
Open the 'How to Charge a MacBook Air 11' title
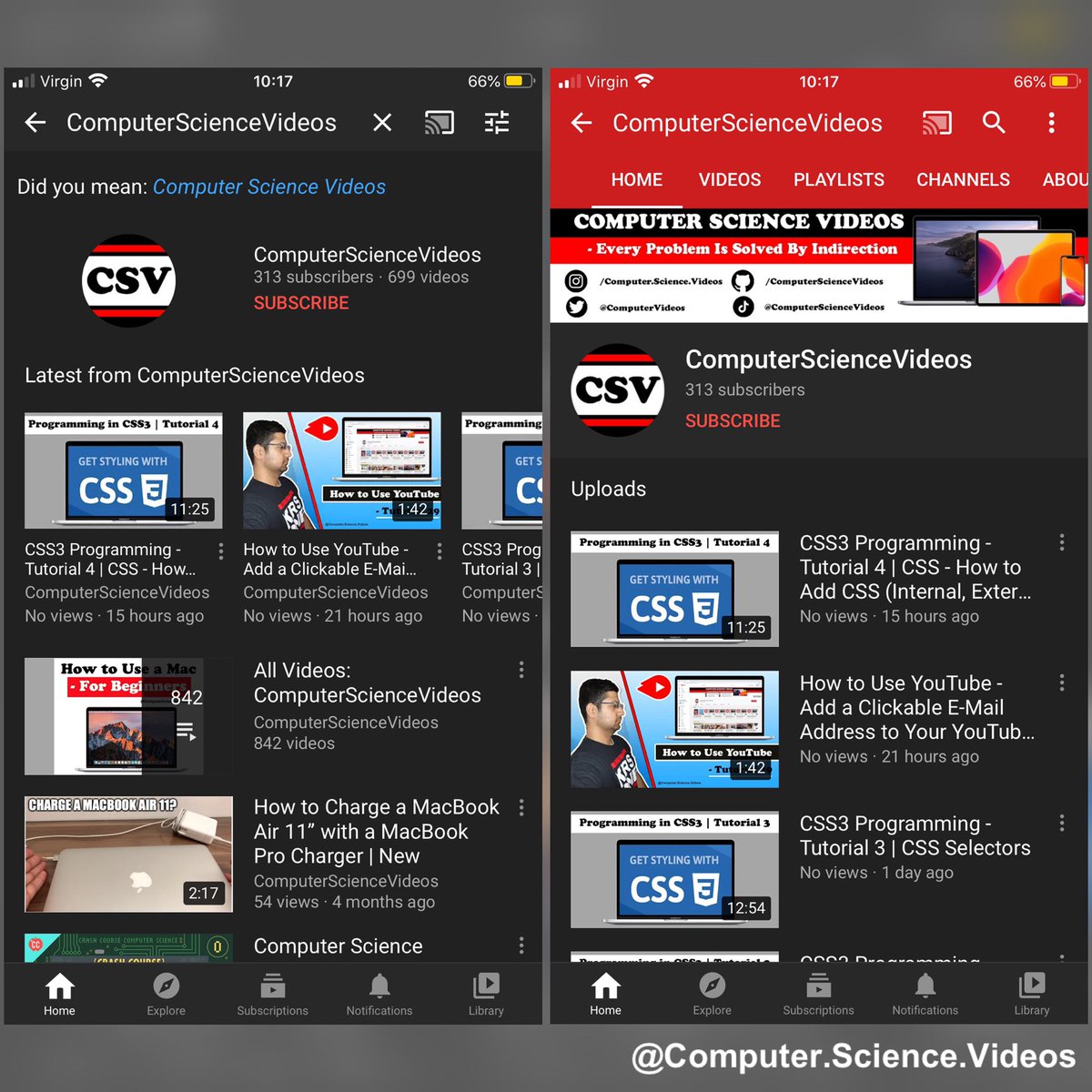point(377,832)
